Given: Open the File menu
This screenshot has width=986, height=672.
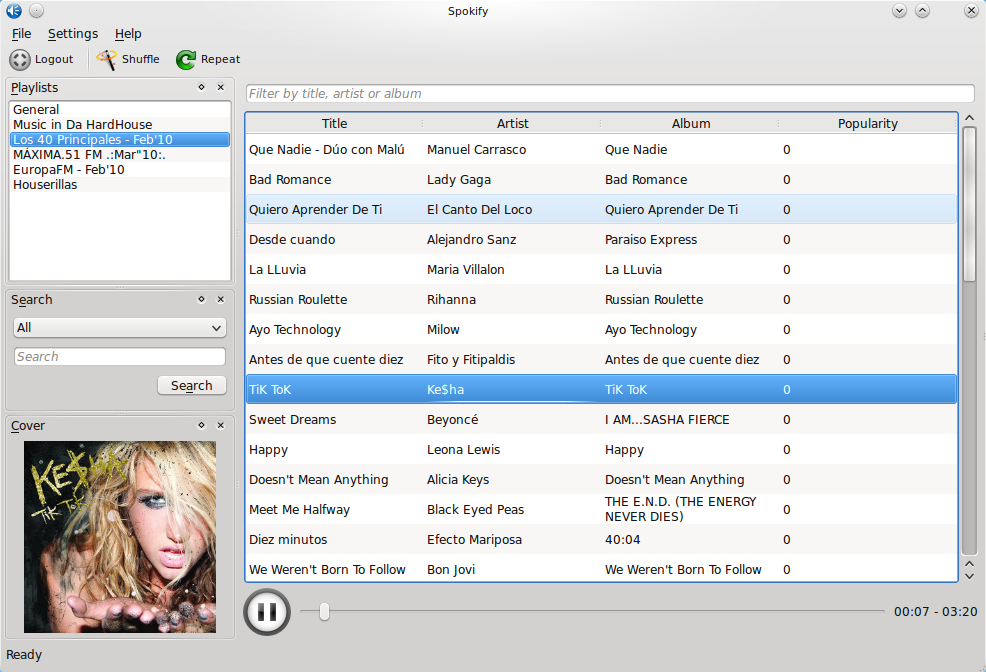Looking at the screenshot, I should click(x=21, y=34).
